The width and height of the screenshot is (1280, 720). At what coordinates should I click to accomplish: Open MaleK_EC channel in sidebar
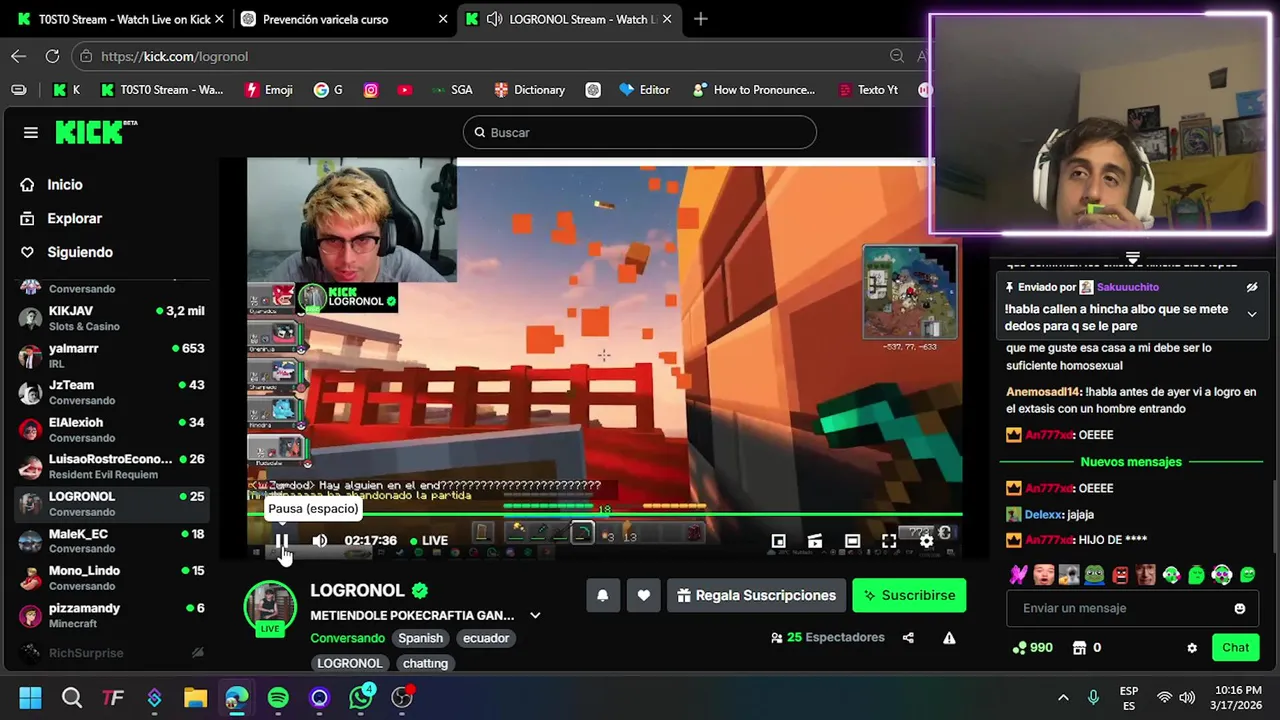pyautogui.click(x=113, y=540)
